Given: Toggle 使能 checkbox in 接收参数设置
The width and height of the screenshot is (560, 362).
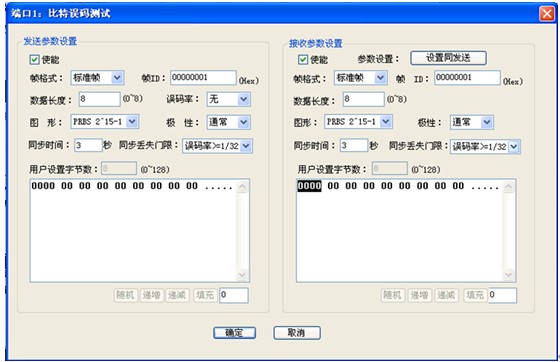Looking at the screenshot, I should click(303, 59).
